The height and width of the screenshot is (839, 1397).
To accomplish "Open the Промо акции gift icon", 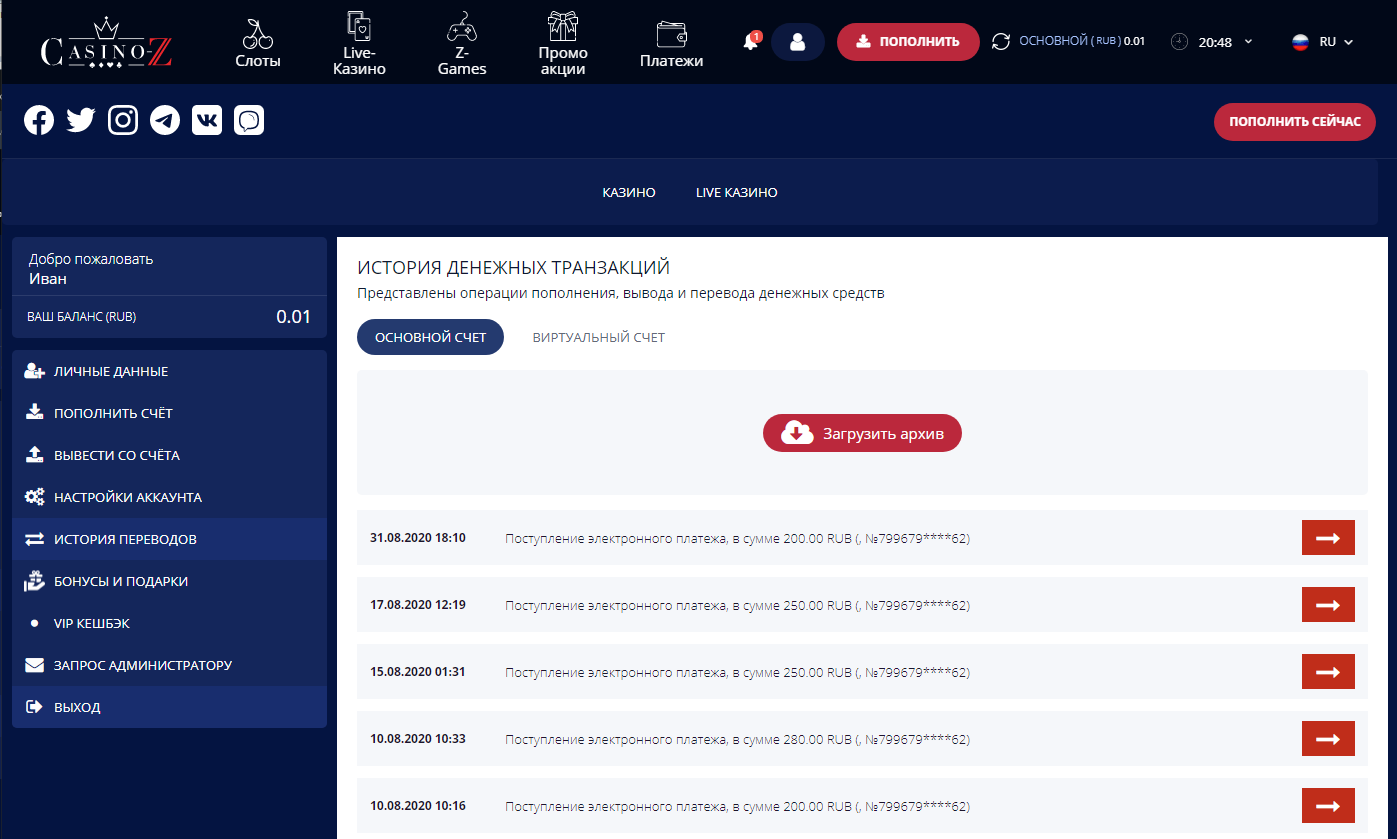I will [x=562, y=27].
